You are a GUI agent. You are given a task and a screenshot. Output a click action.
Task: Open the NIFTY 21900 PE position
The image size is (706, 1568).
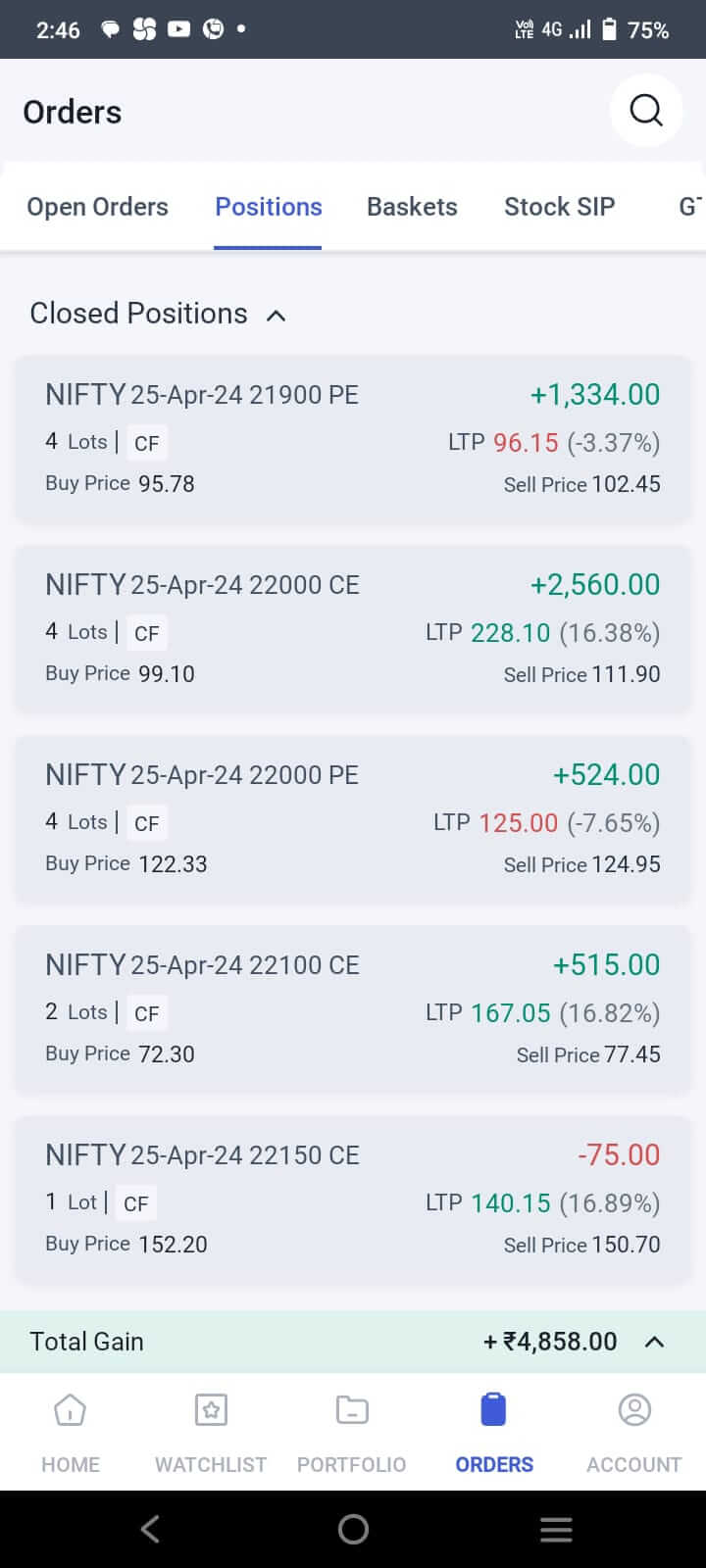[x=352, y=438]
